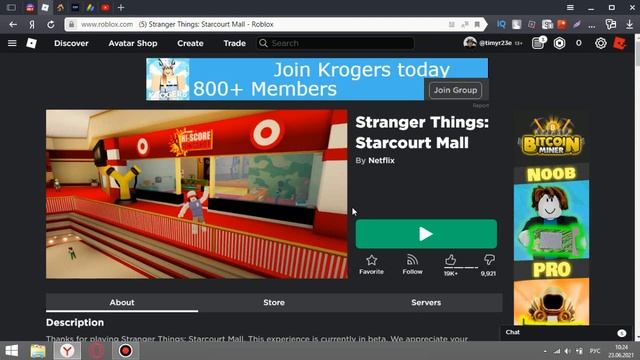Switch to the About tab
The image size is (640, 360).
(x=122, y=302)
